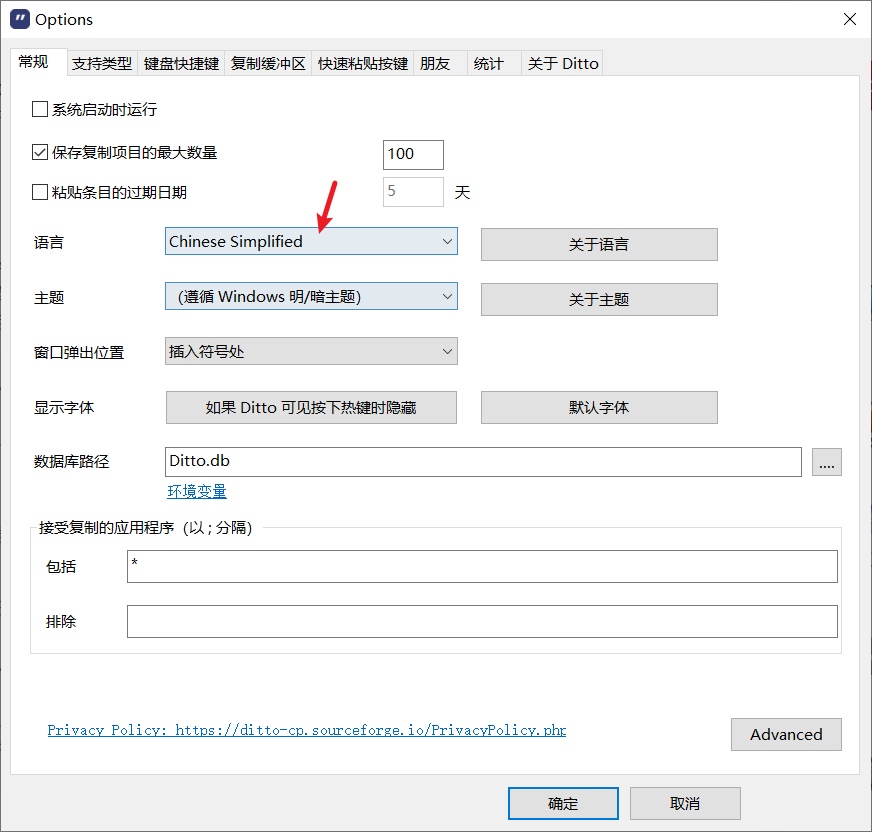
Task: Open the 窗口弹出位置 dropdown
Action: click(x=311, y=352)
